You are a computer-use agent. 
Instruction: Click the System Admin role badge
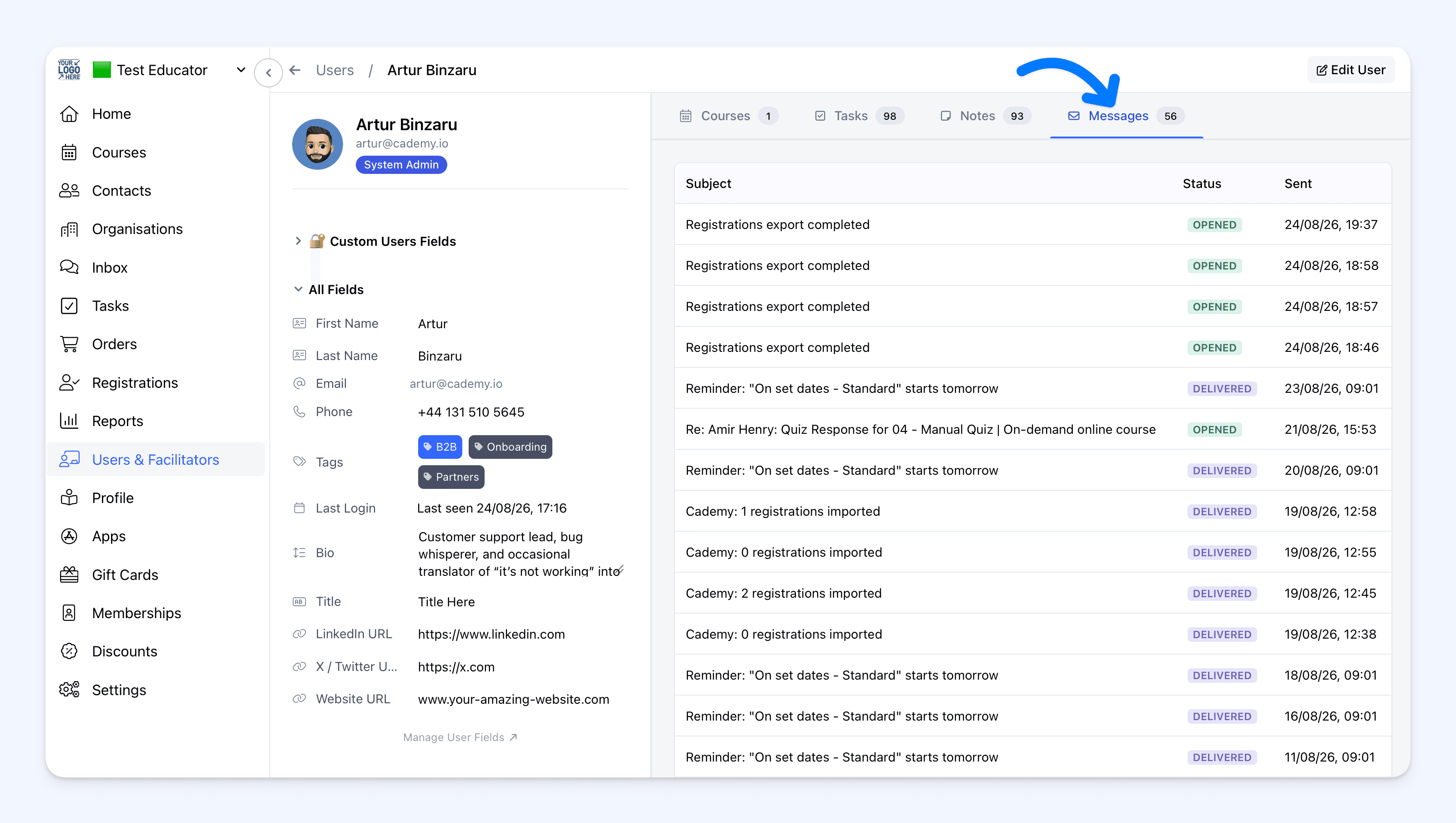click(x=401, y=165)
